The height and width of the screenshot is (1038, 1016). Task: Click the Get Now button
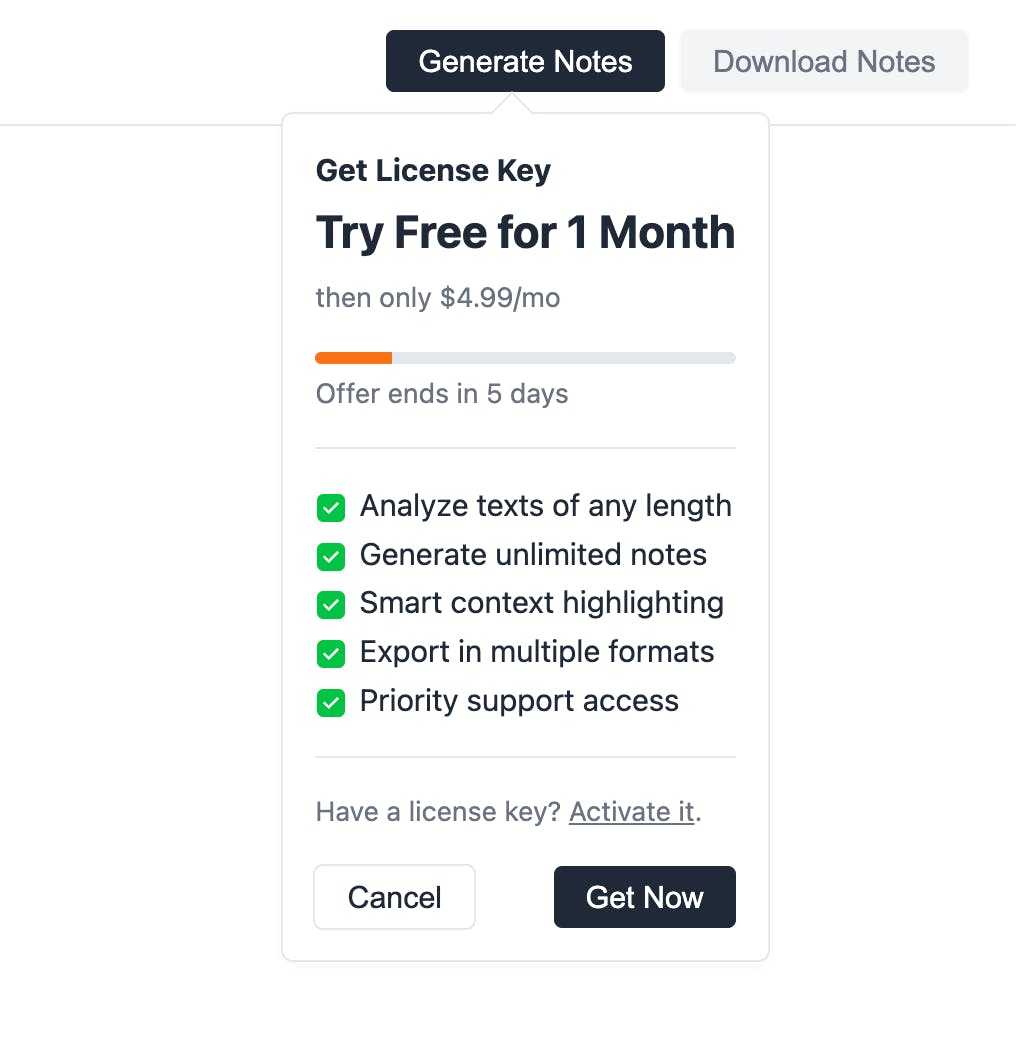tap(644, 897)
